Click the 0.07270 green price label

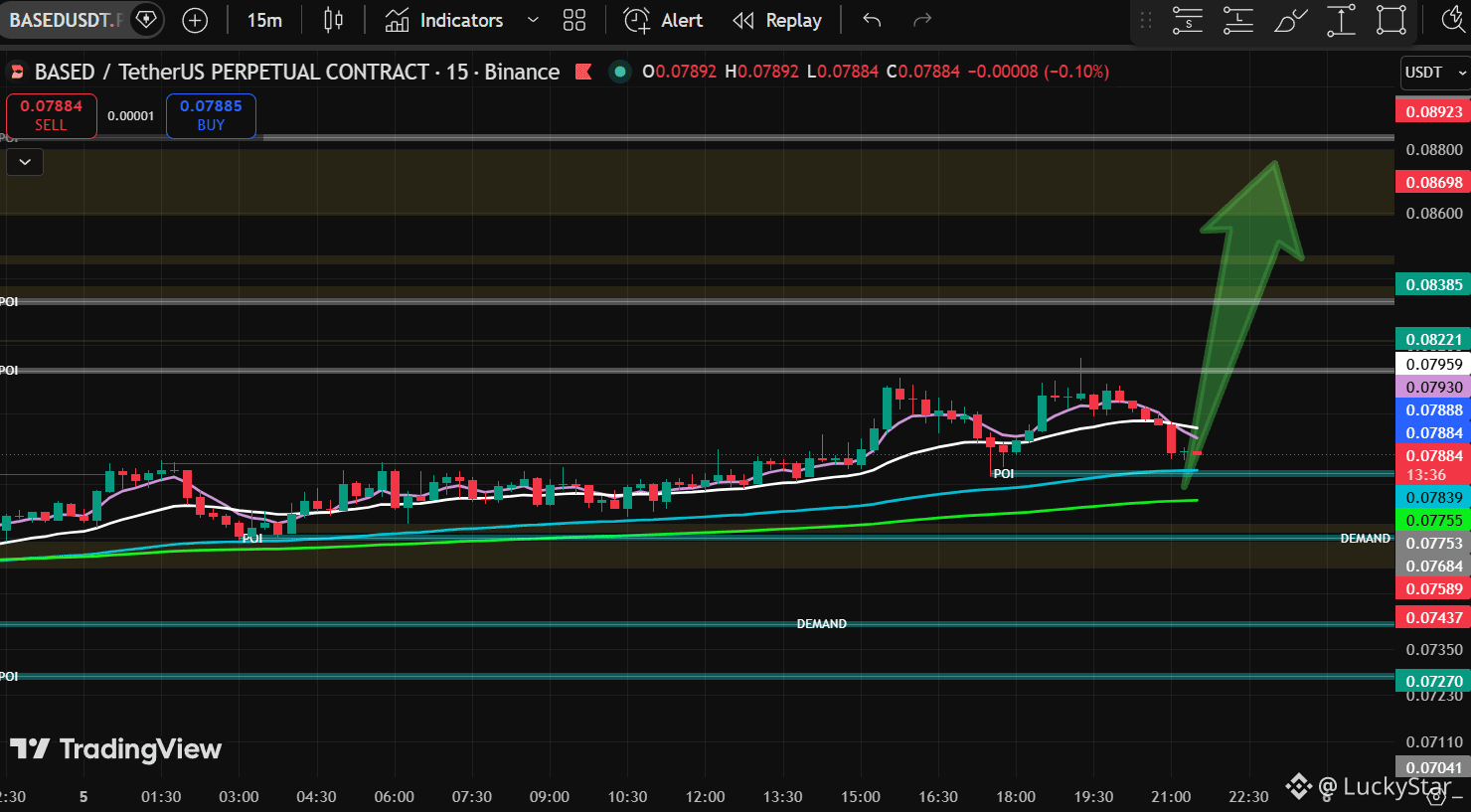pos(1434,681)
